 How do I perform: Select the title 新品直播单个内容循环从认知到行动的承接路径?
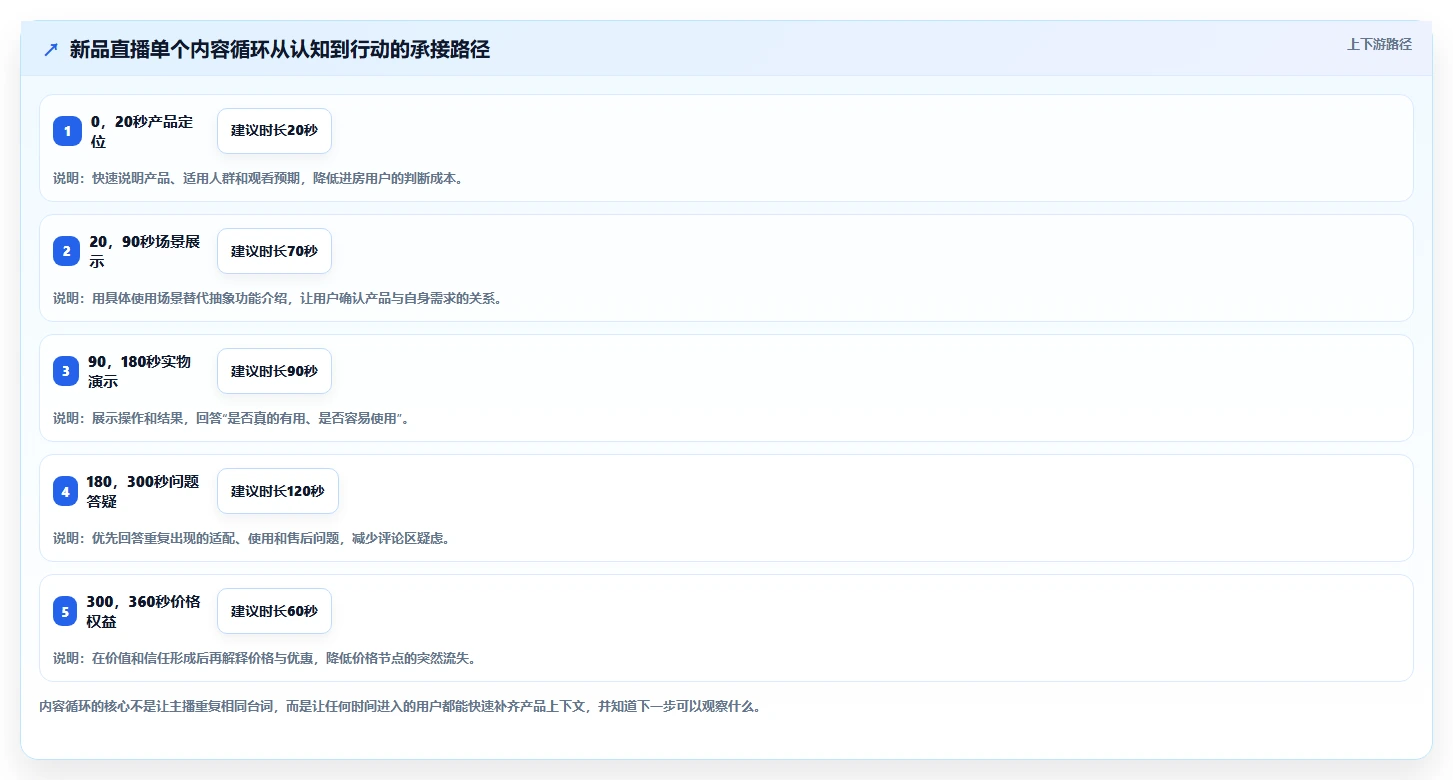280,49
